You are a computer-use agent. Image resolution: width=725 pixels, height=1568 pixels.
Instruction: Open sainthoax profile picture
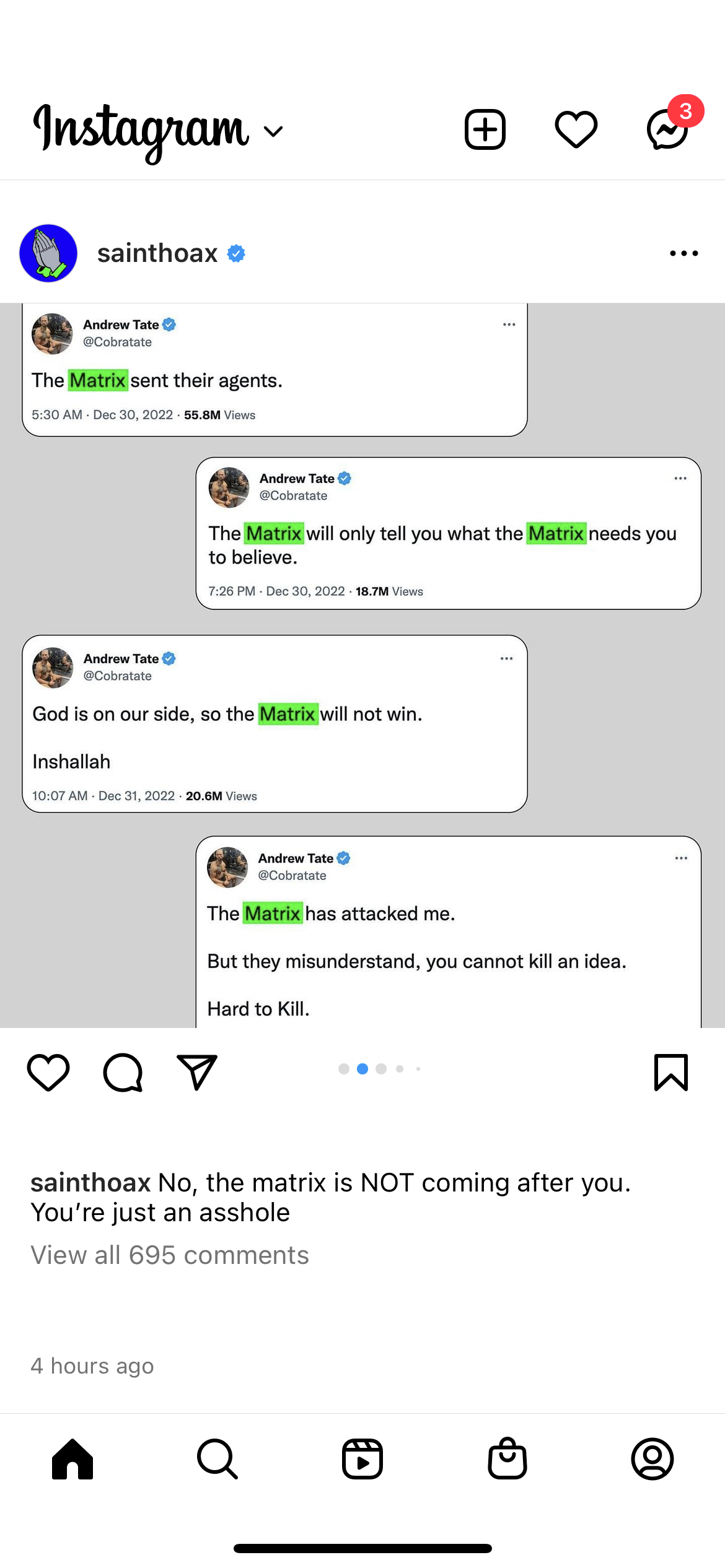coord(48,253)
